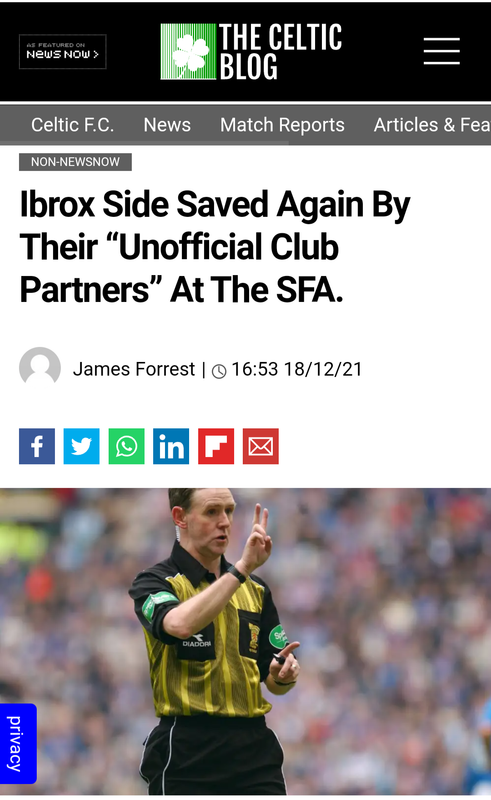Screen dimensions: 491x800
Task: Share article on LinkedIn
Action: 171,446
